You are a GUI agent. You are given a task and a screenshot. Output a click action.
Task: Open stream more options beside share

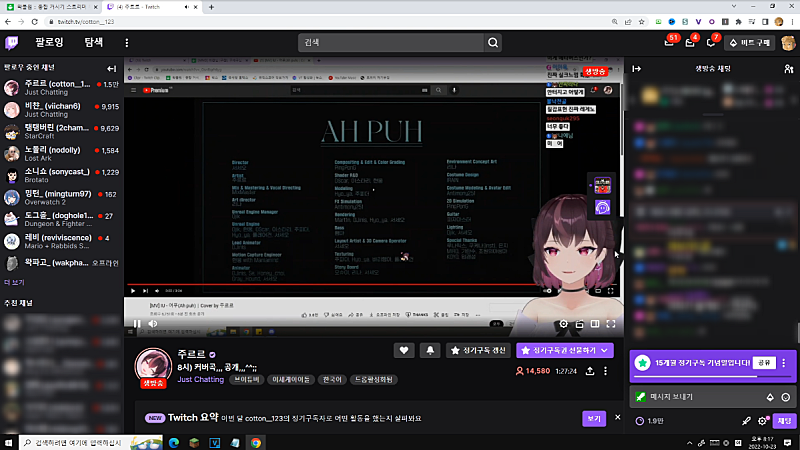point(606,371)
